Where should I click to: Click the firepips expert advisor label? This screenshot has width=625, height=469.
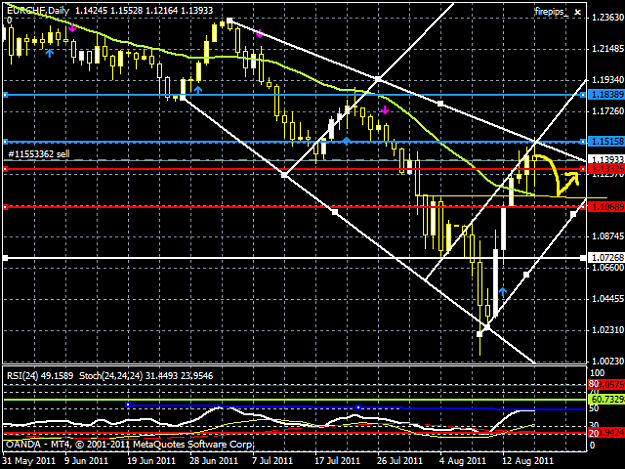point(552,12)
